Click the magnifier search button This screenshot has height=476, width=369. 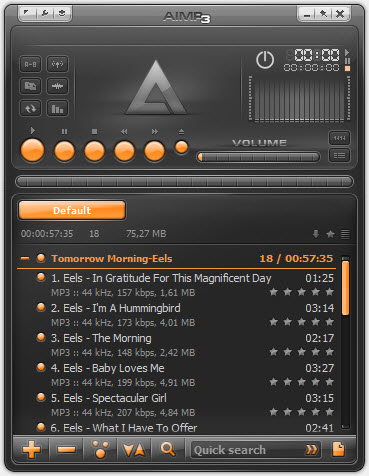[168, 450]
